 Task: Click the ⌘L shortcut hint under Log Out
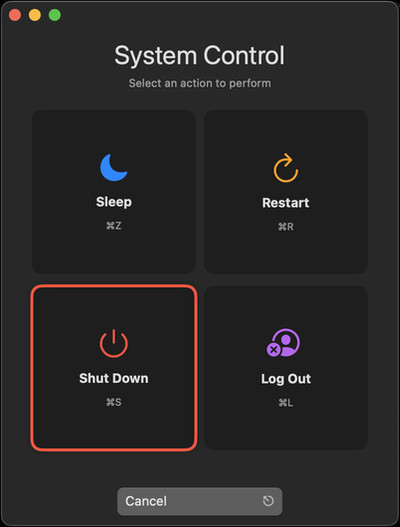(x=286, y=403)
